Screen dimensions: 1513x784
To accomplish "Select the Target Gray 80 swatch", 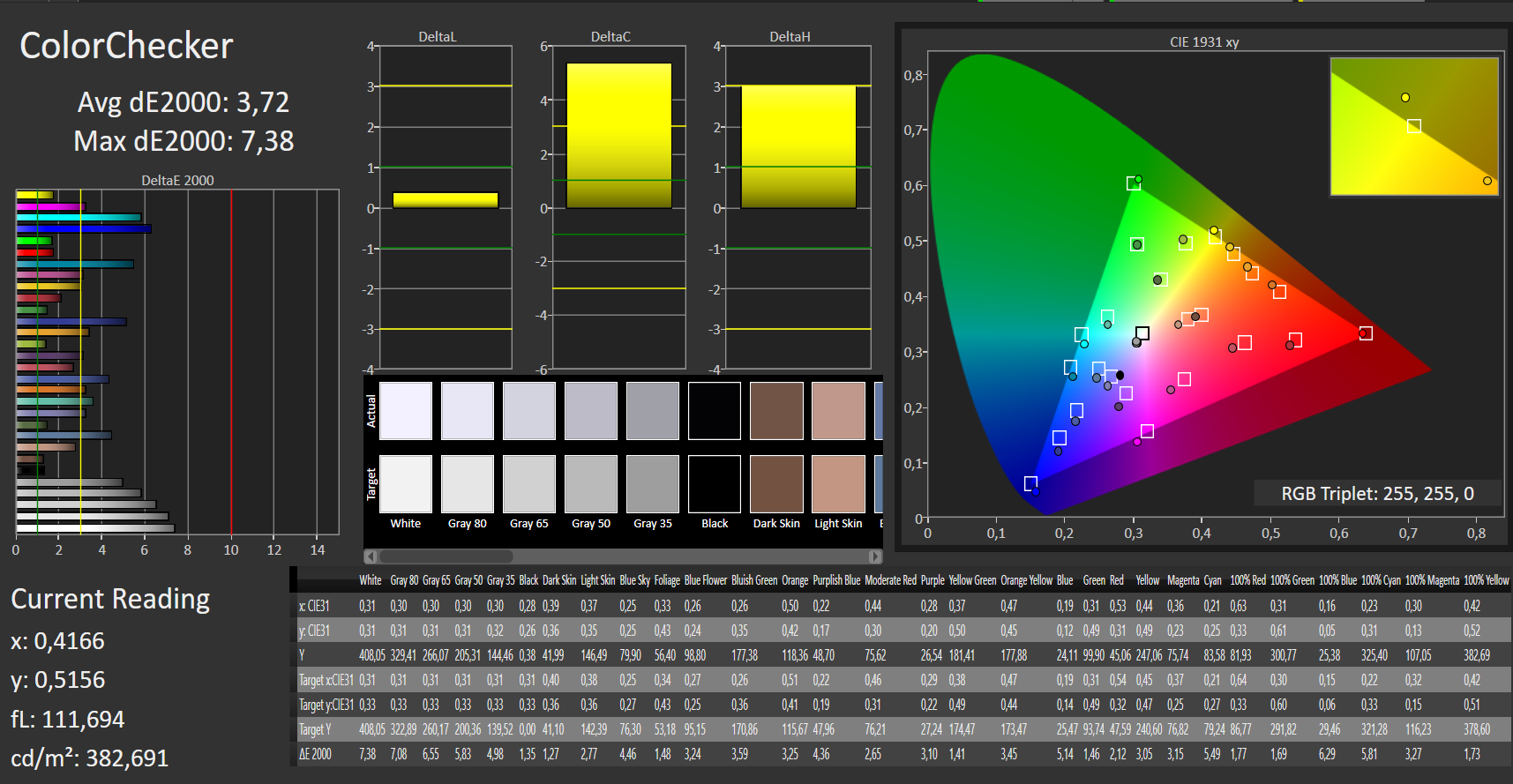I will pos(468,484).
